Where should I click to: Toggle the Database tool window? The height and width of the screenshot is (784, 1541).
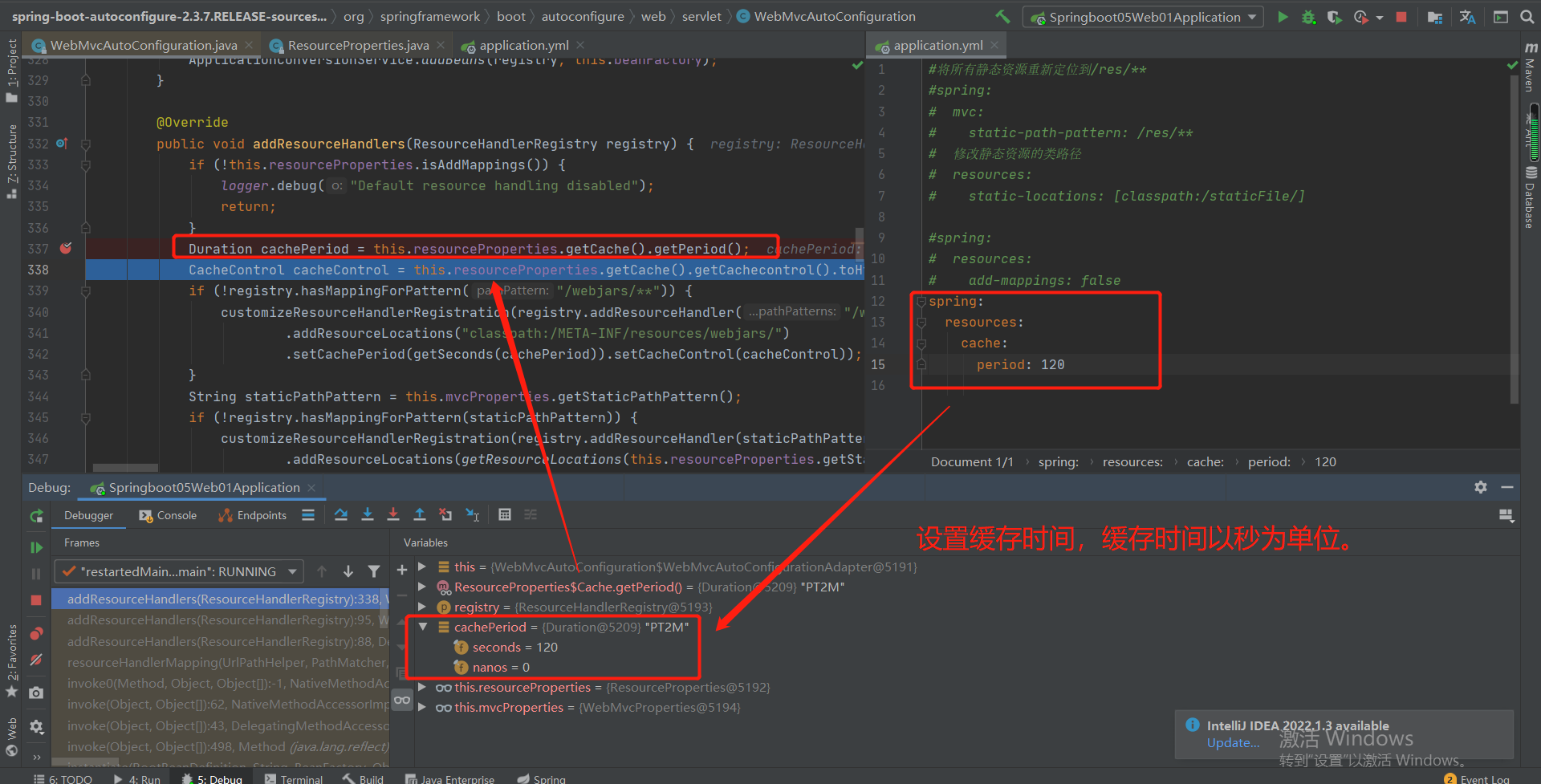pos(1531,197)
